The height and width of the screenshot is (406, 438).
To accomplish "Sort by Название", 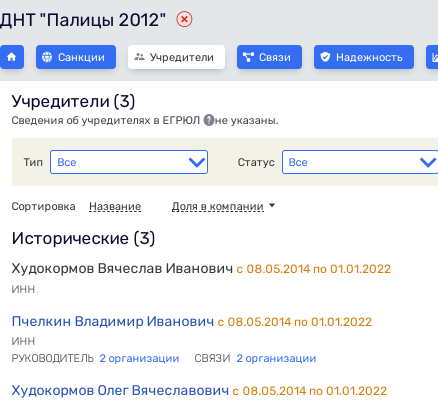I will (x=115, y=206).
